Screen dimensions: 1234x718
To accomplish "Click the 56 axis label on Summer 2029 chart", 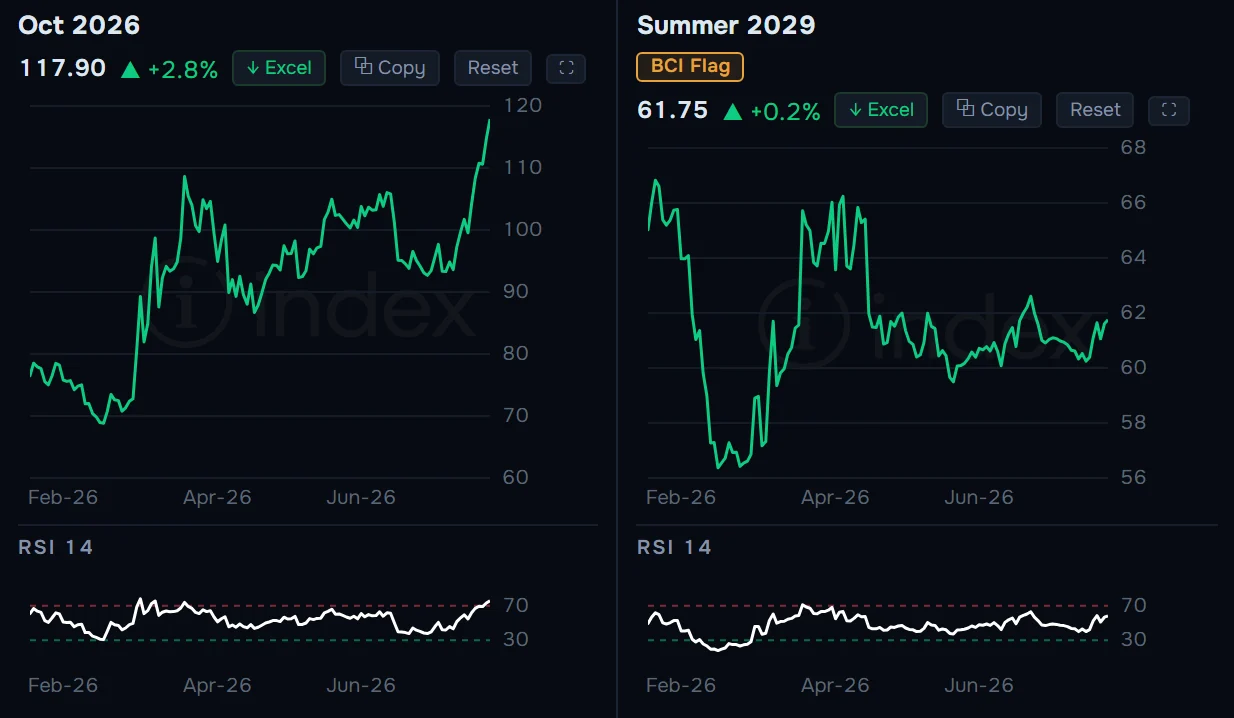I will [x=1133, y=477].
